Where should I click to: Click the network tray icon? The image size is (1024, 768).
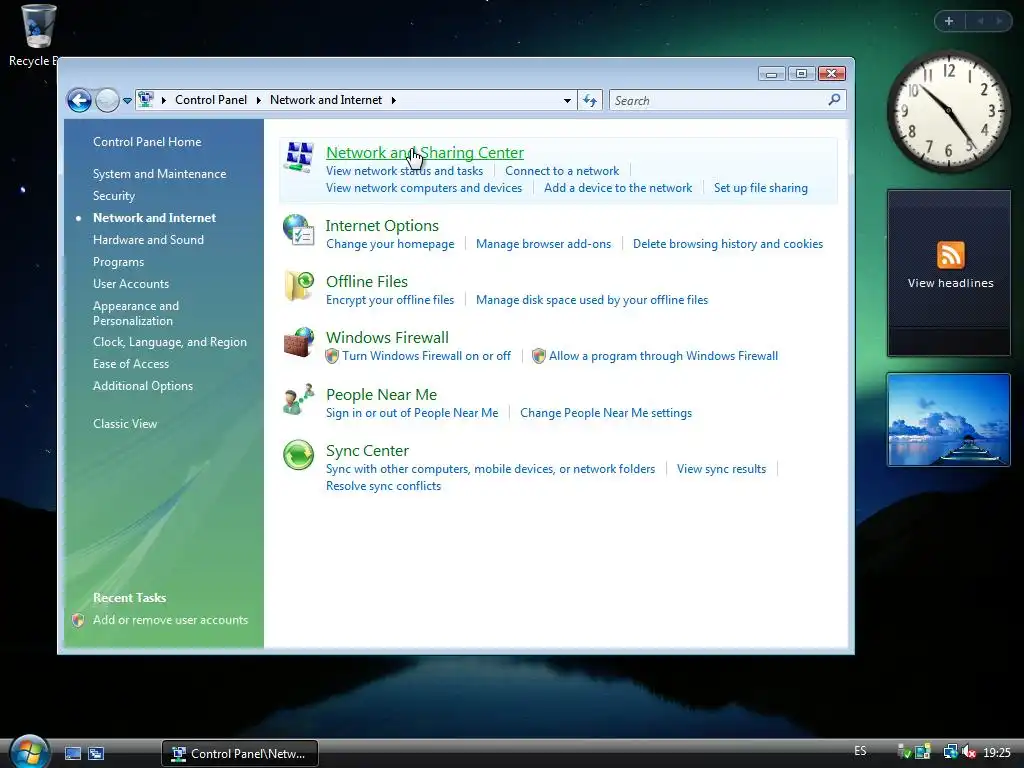950,752
